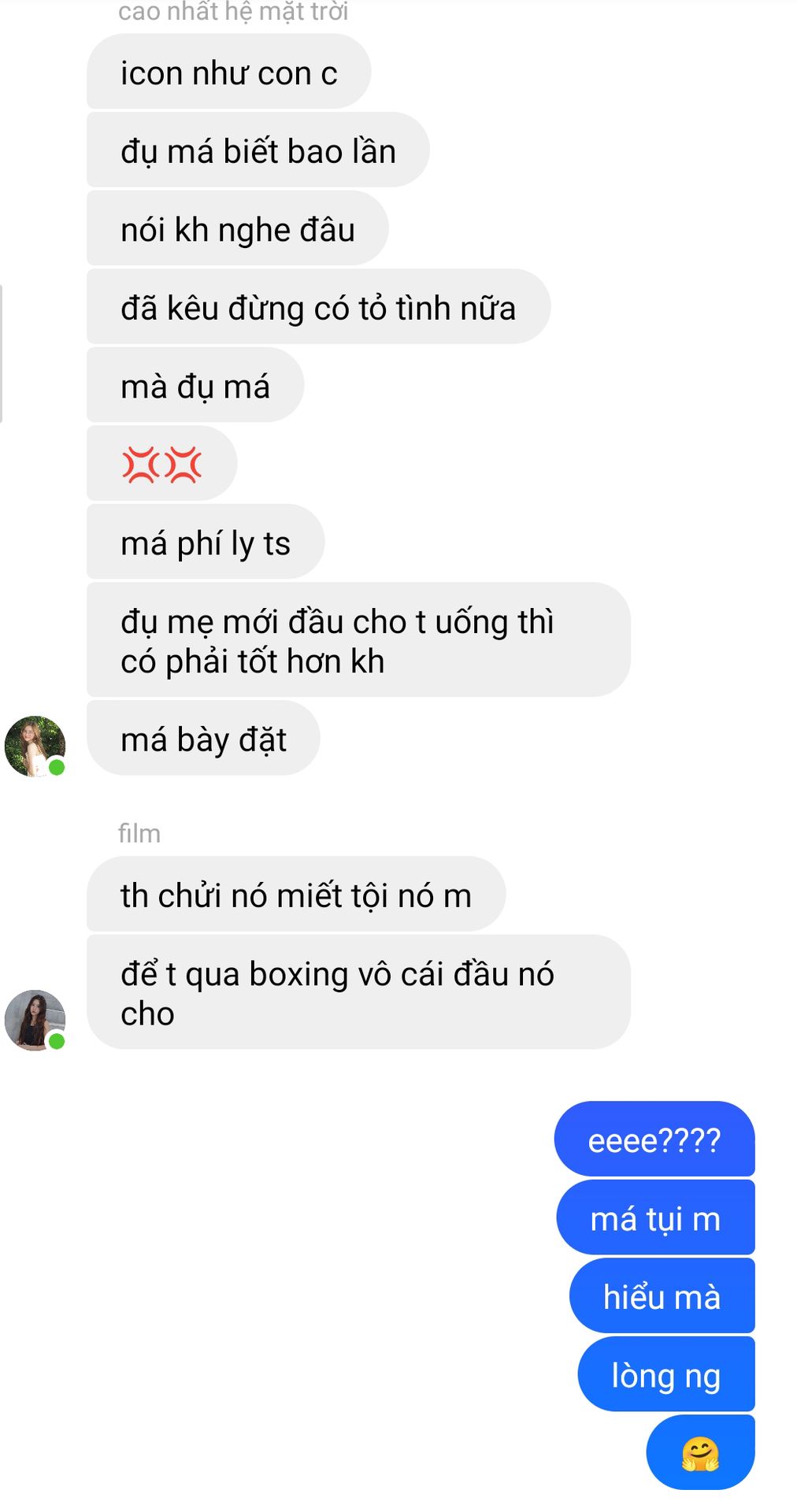797x1512 pixels.
Task: Tap the 'để t qua boxing' message bubble
Action: point(358,992)
